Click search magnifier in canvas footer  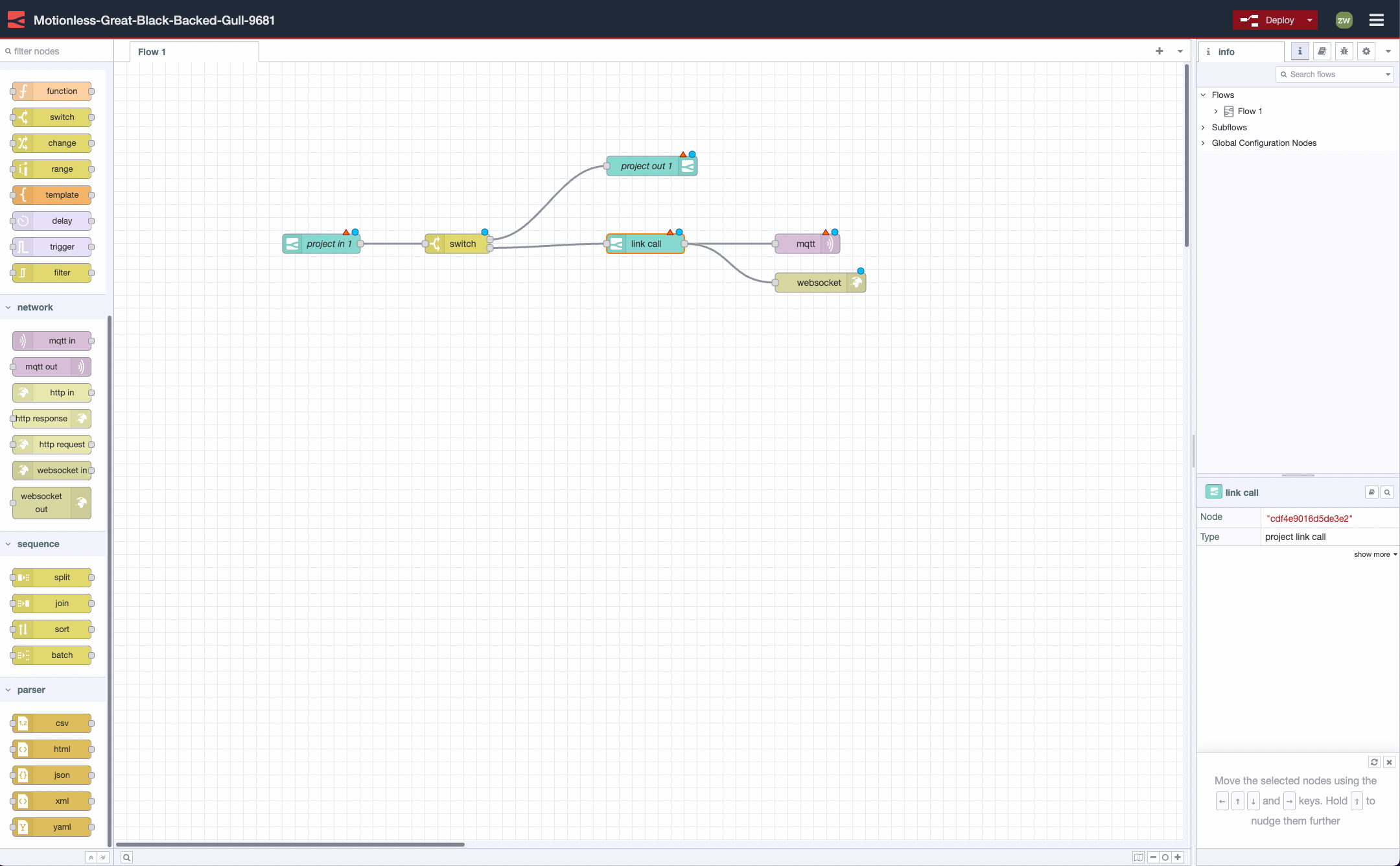(x=127, y=857)
